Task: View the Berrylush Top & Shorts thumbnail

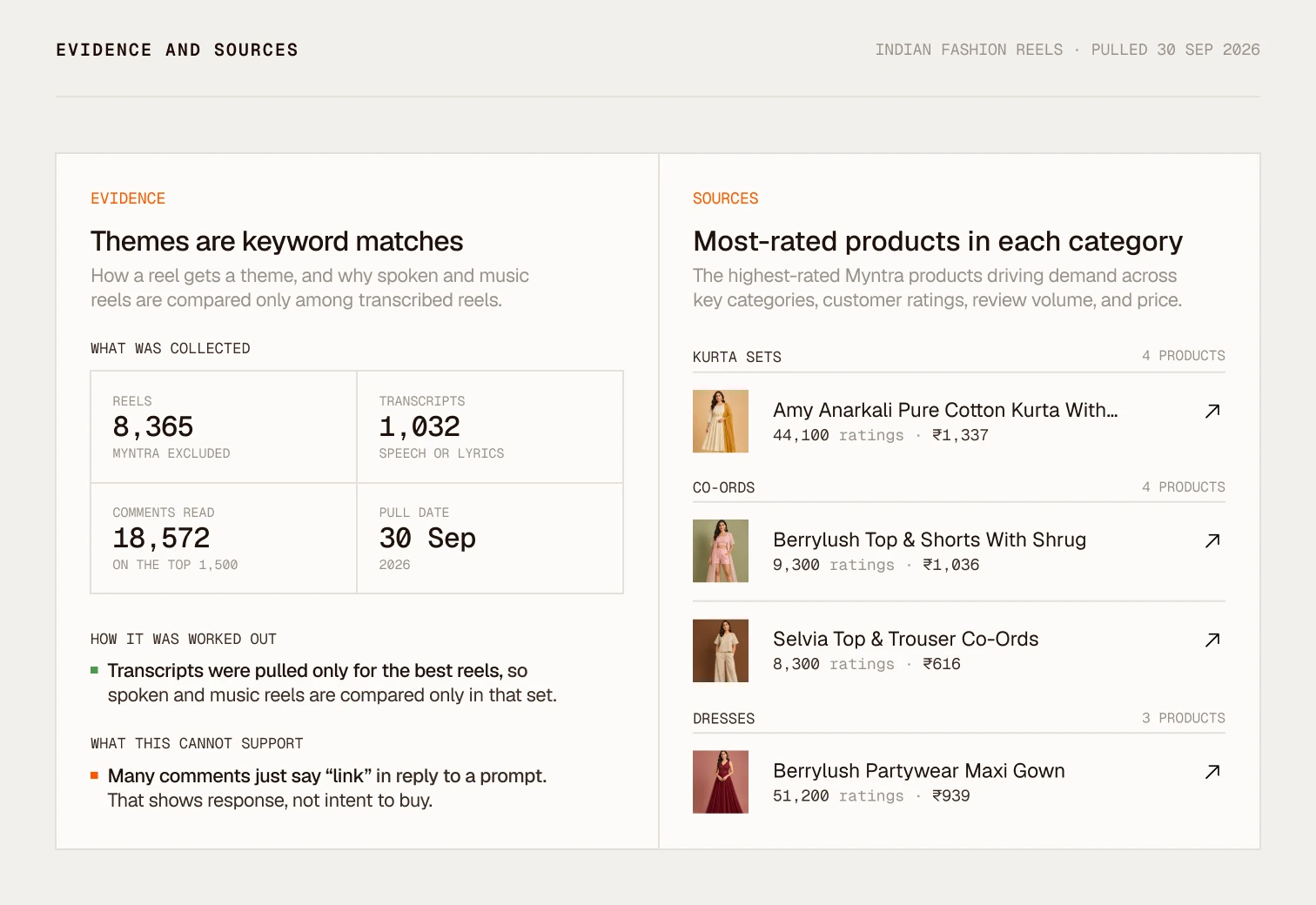Action: 721,551
